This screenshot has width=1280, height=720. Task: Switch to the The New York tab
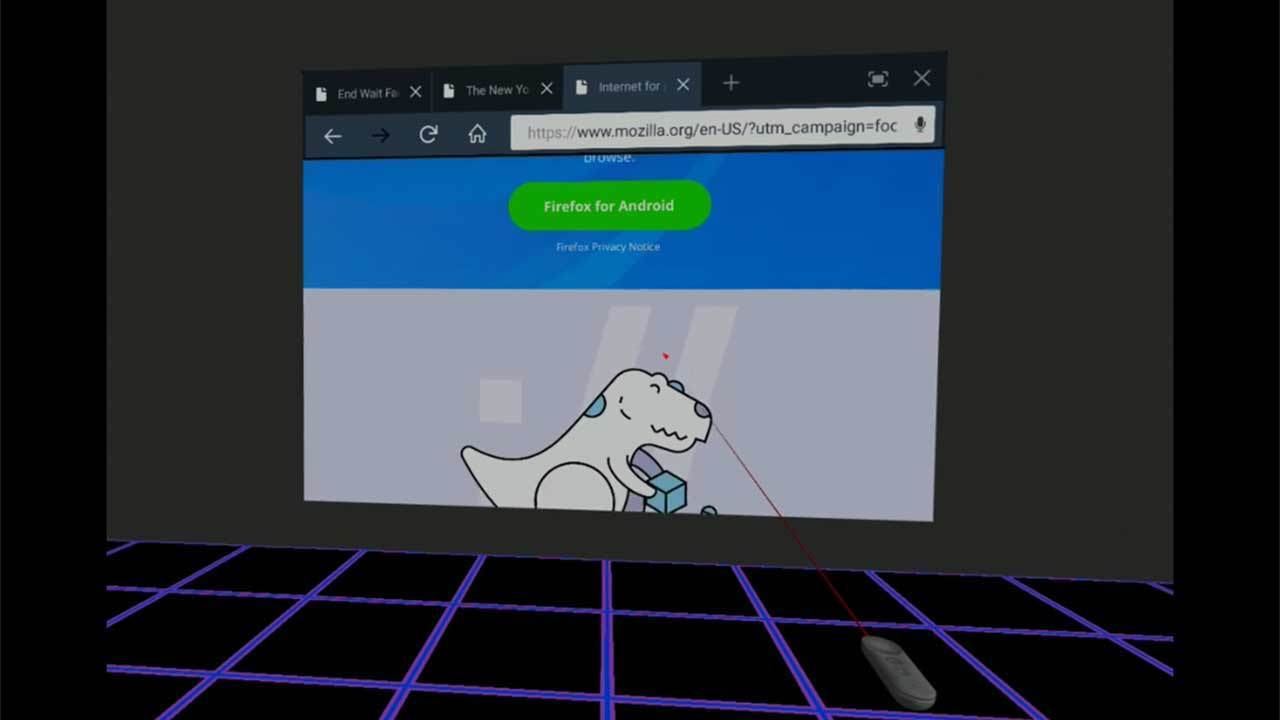498,89
